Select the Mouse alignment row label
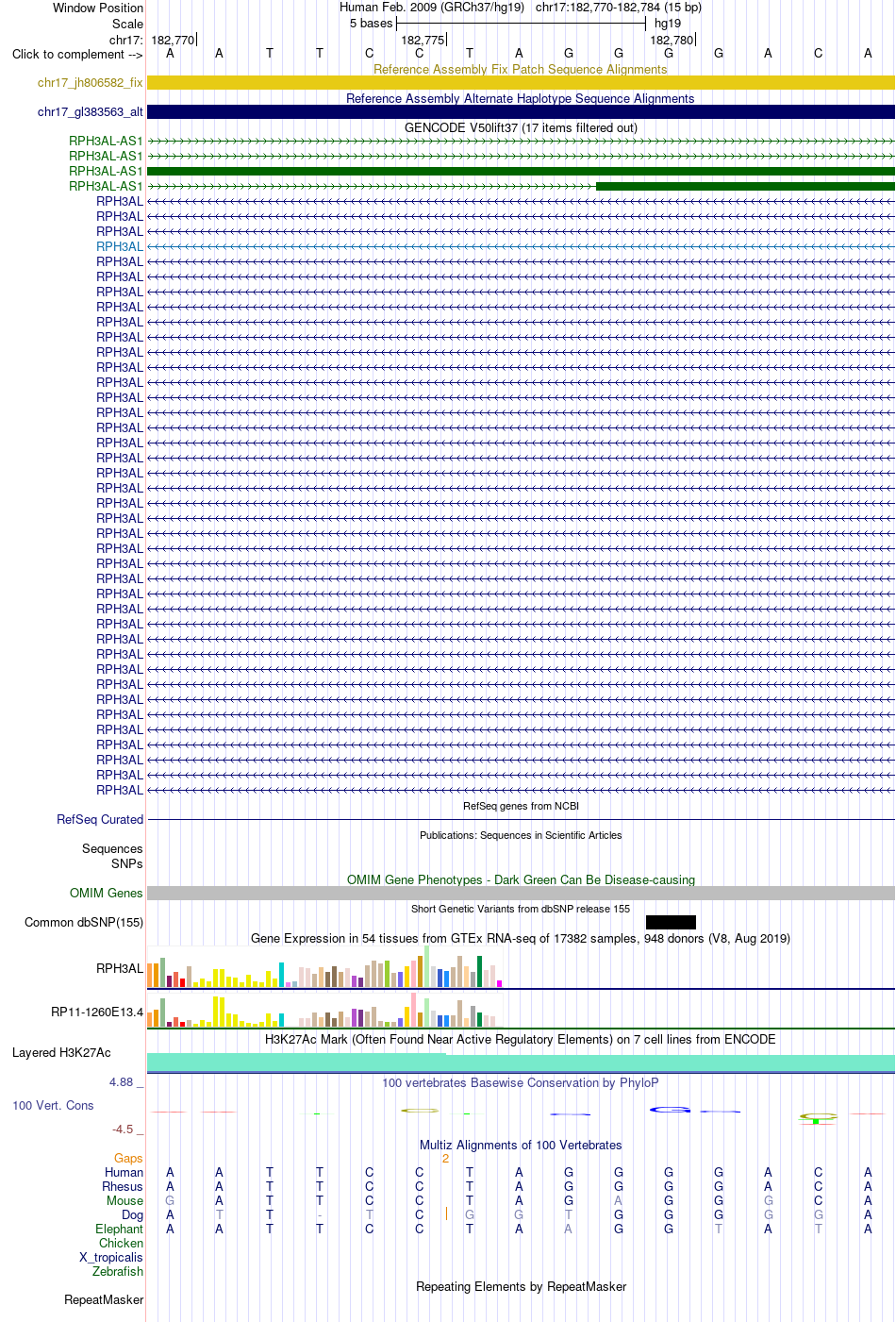The height and width of the screenshot is (1322, 896). click(124, 1200)
